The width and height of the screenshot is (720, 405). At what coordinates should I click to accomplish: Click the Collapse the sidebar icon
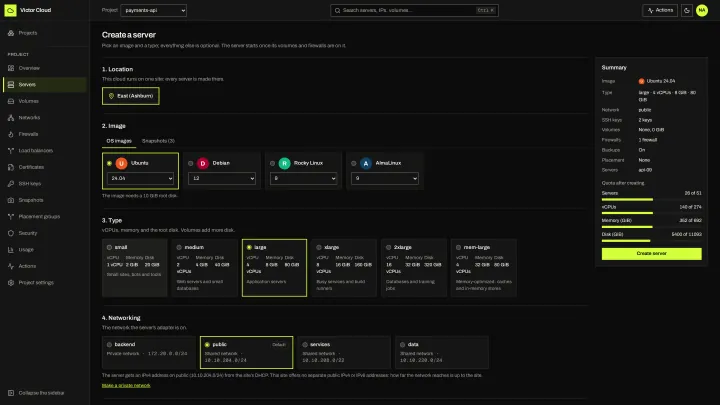(11, 393)
